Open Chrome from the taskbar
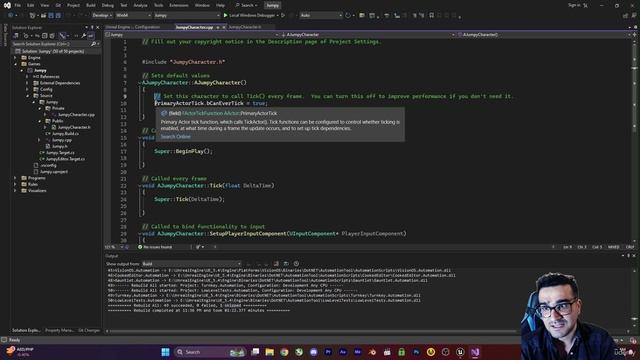 (x=284, y=352)
